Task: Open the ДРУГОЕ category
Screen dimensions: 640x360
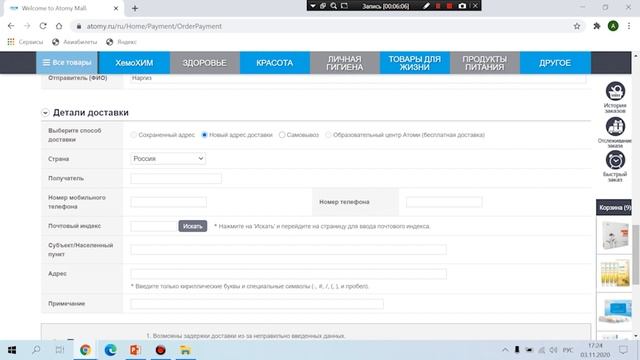Action: pos(555,63)
